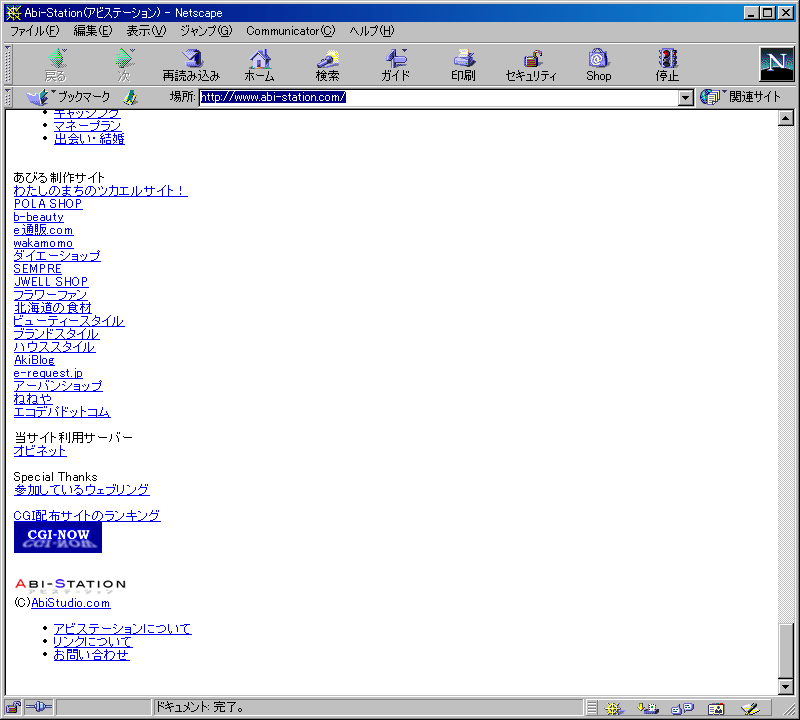Follow the わたしのまちのツカエルサイト！ link
This screenshot has width=800, height=720.
coord(101,191)
